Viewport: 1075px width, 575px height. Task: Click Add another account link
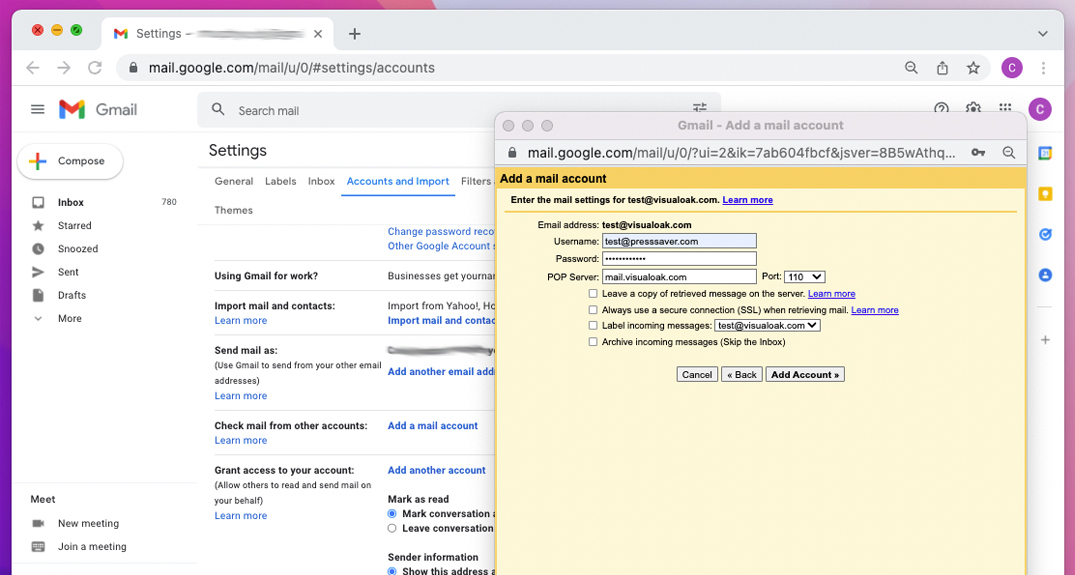(436, 470)
